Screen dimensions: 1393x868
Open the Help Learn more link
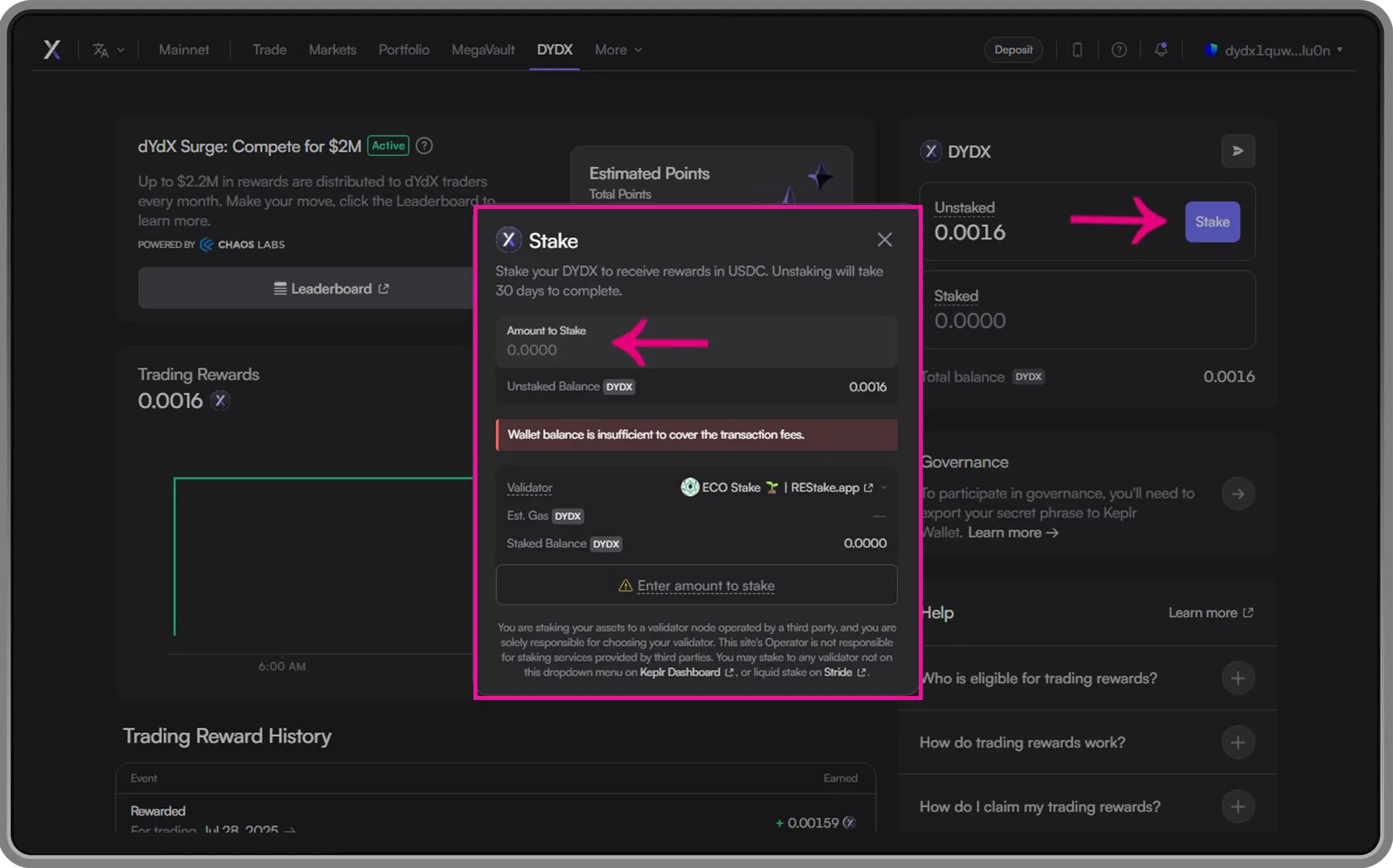(1211, 612)
